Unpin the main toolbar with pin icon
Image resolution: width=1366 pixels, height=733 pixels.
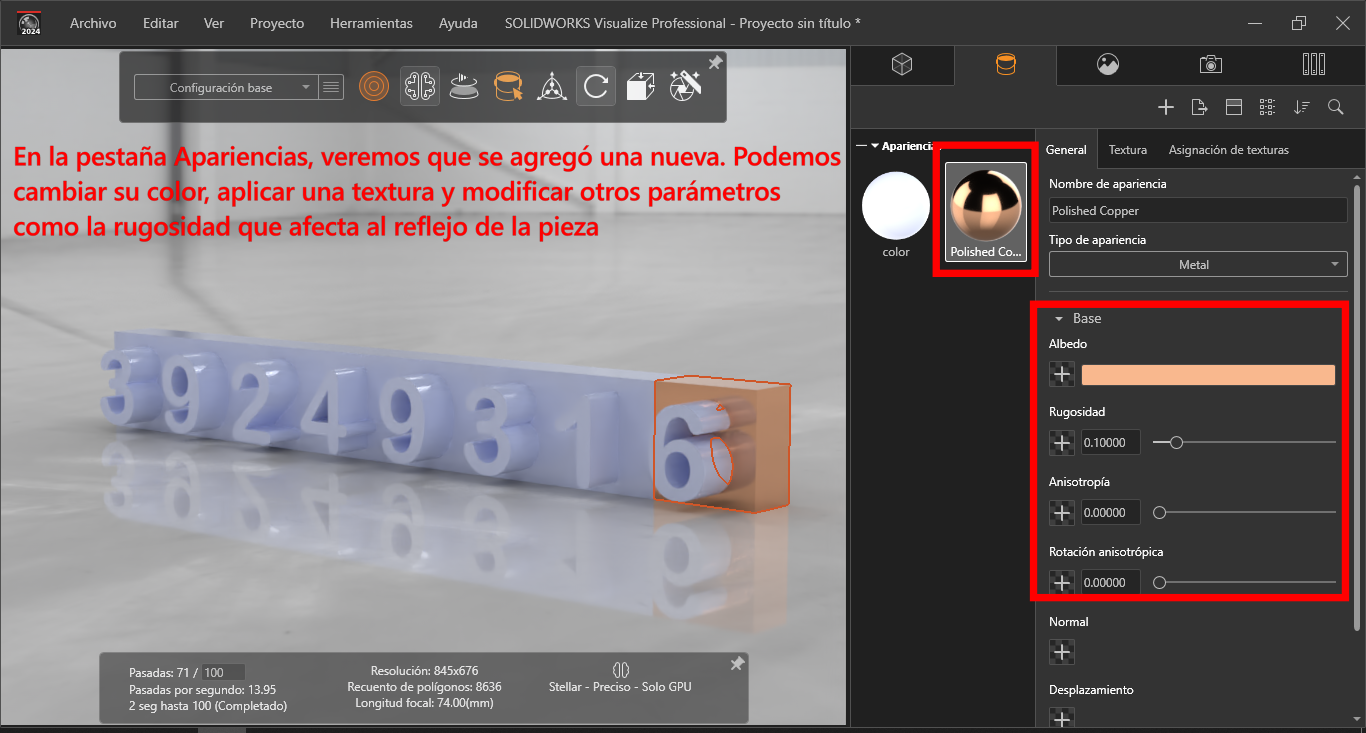pyautogui.click(x=715, y=63)
